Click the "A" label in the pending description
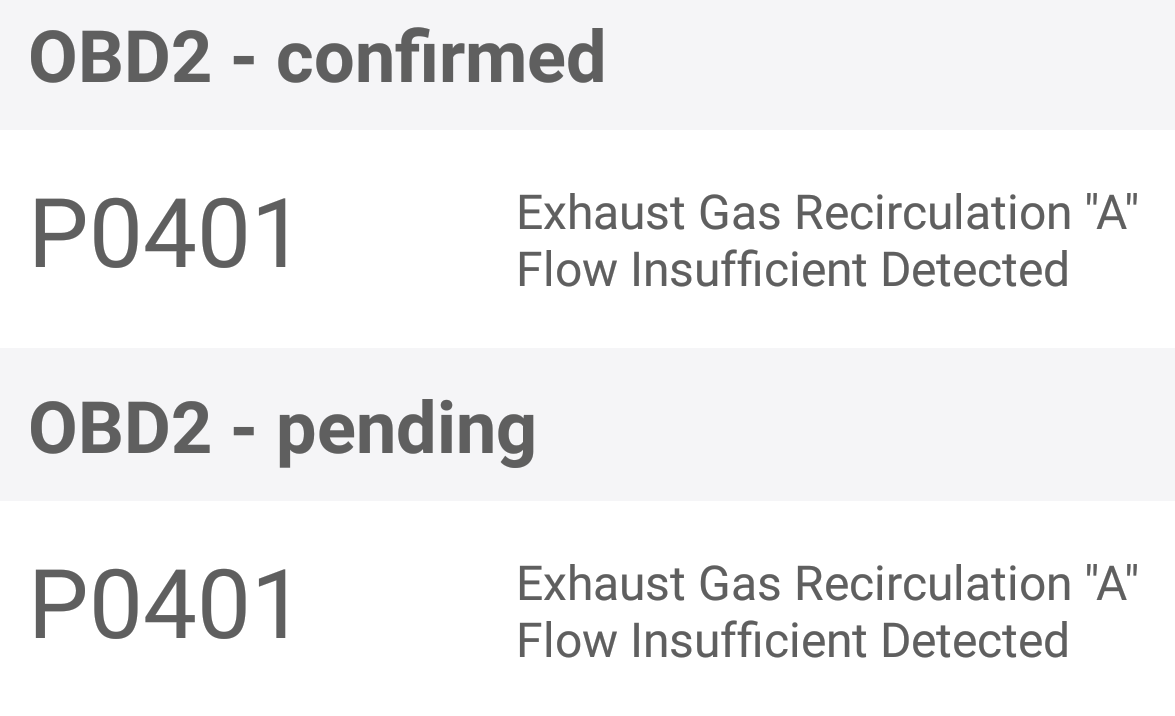1175x716 pixels. pos(1111,583)
